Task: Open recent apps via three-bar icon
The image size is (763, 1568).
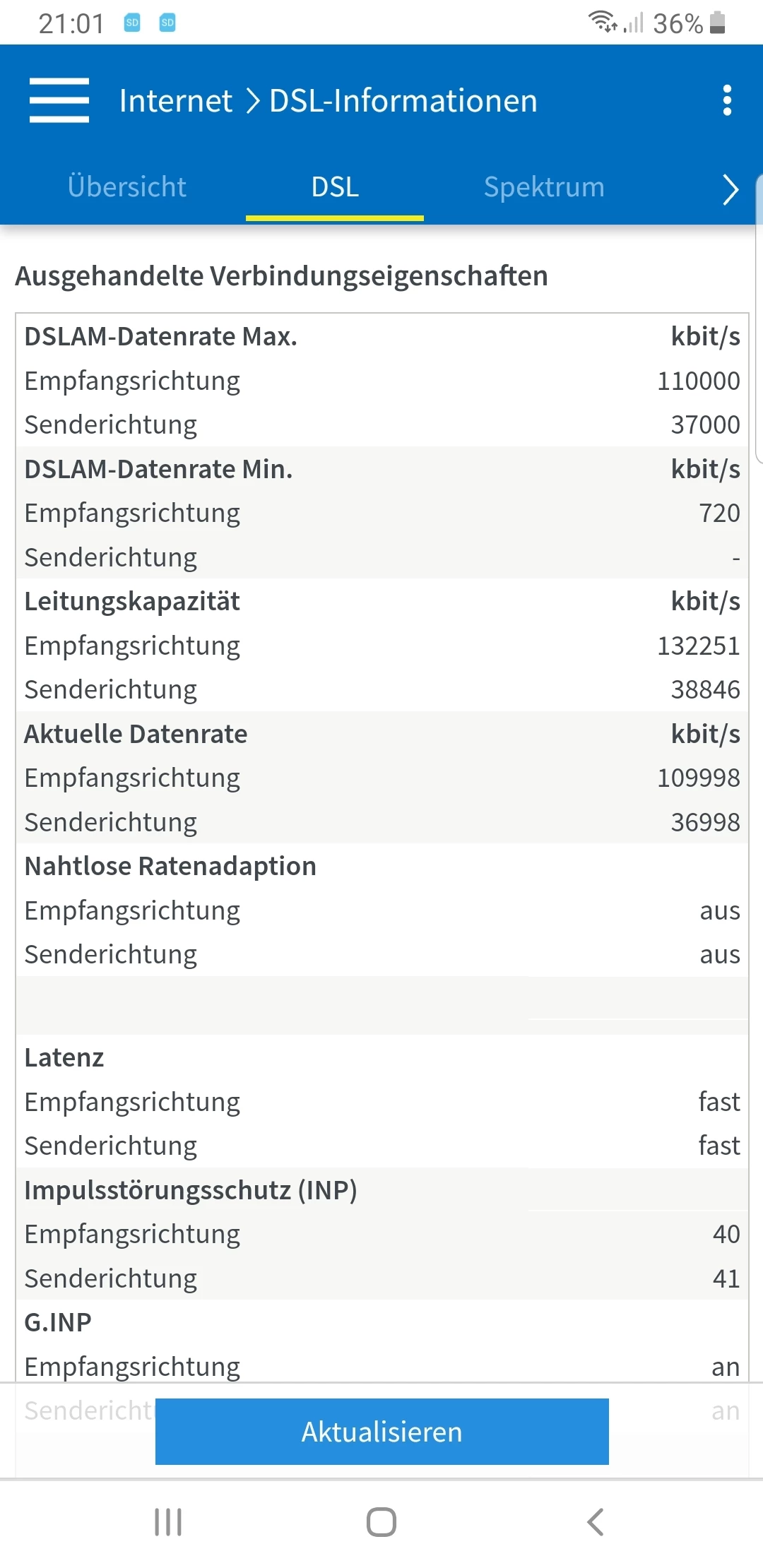Action: pyautogui.click(x=168, y=1522)
